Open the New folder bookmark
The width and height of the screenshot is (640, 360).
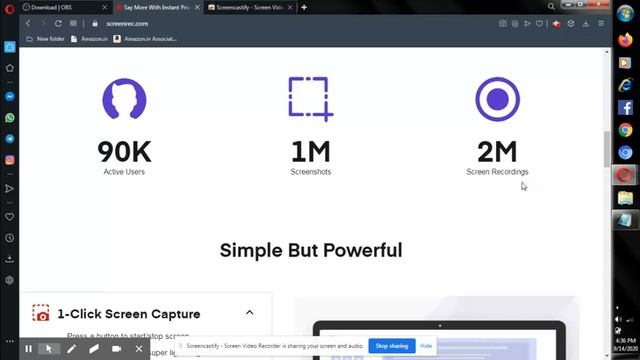pos(46,39)
